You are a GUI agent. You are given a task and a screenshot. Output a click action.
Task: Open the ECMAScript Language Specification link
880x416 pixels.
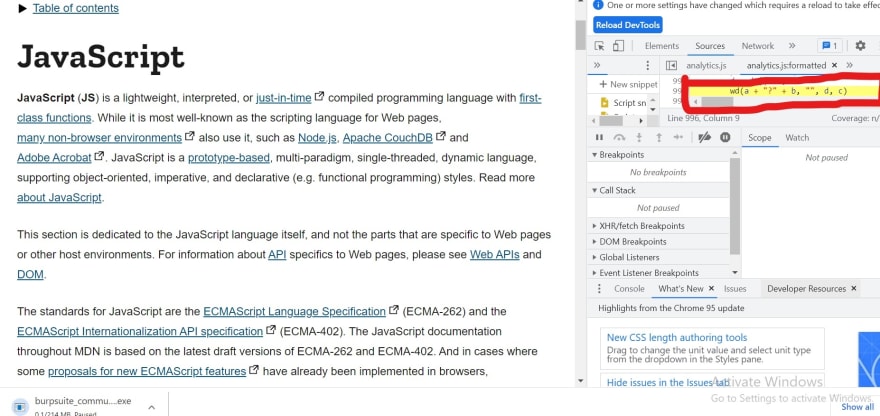295,311
